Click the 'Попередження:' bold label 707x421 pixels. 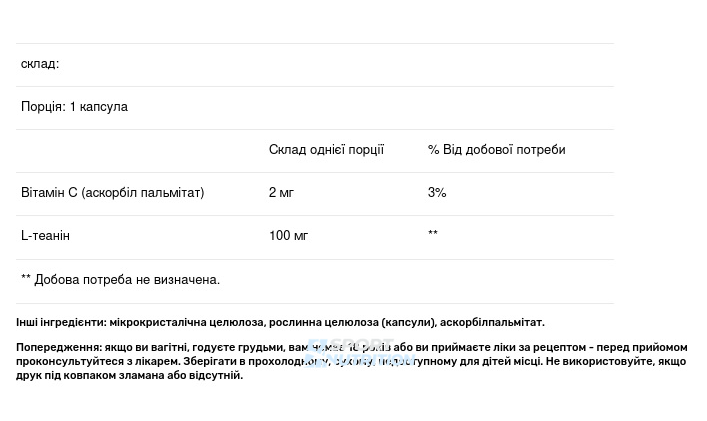click(x=59, y=348)
